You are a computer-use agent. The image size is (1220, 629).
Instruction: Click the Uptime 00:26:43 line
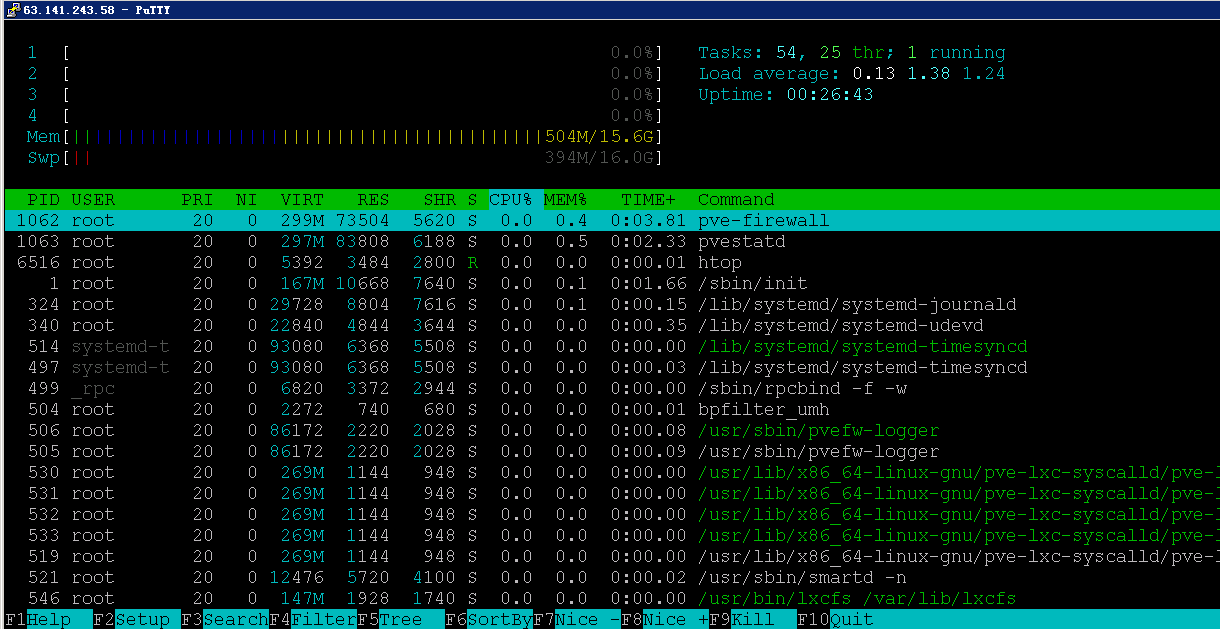(786, 94)
